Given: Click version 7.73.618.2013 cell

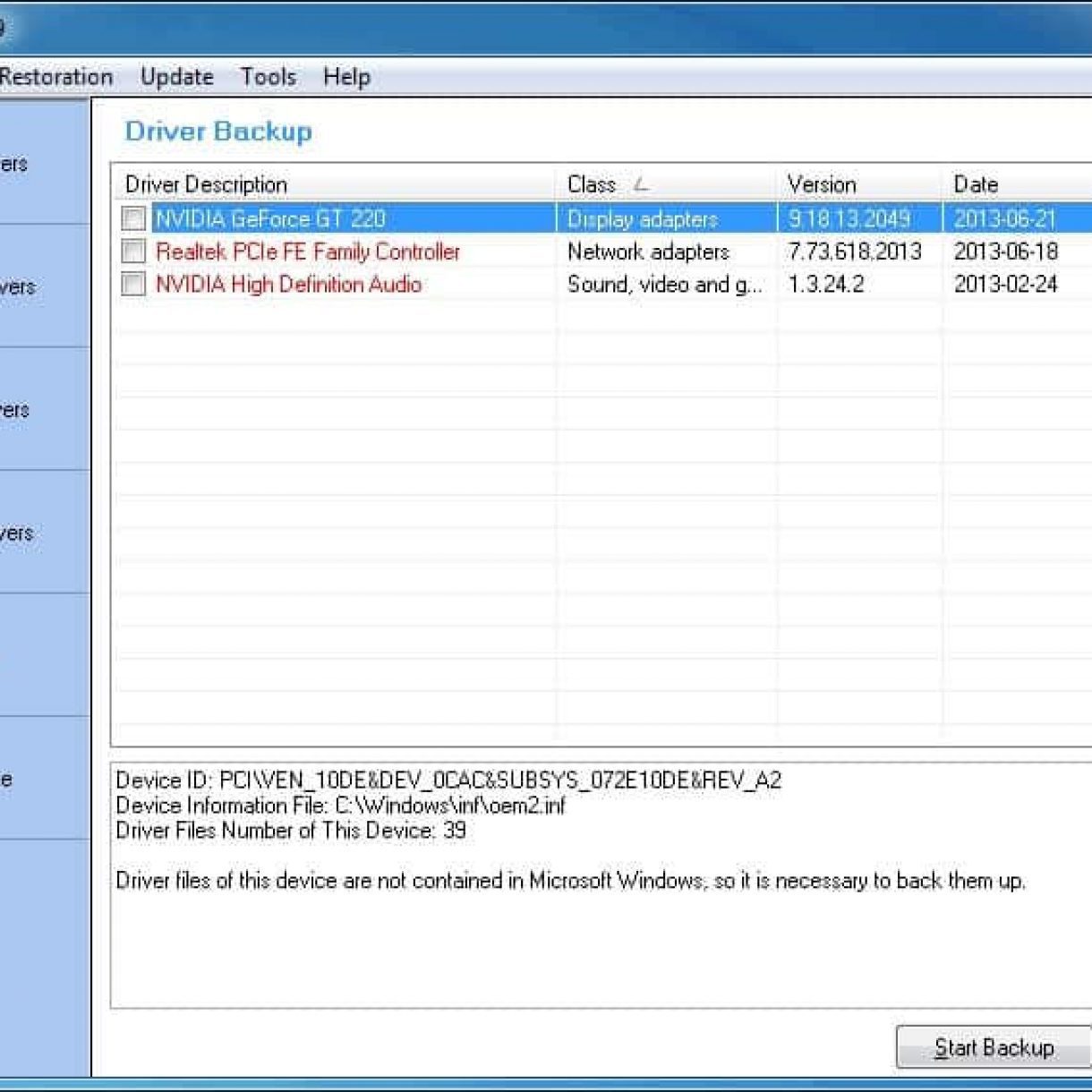Looking at the screenshot, I should [855, 252].
